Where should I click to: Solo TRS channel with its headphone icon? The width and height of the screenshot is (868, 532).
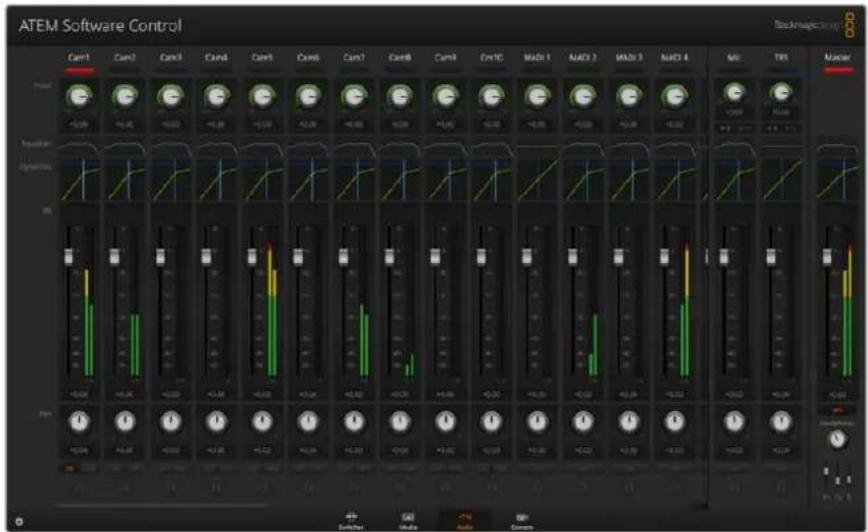pos(781,487)
